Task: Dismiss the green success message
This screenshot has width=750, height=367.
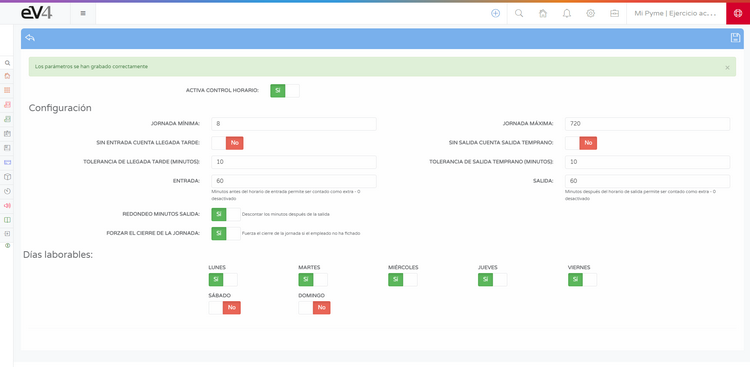Action: [x=728, y=67]
